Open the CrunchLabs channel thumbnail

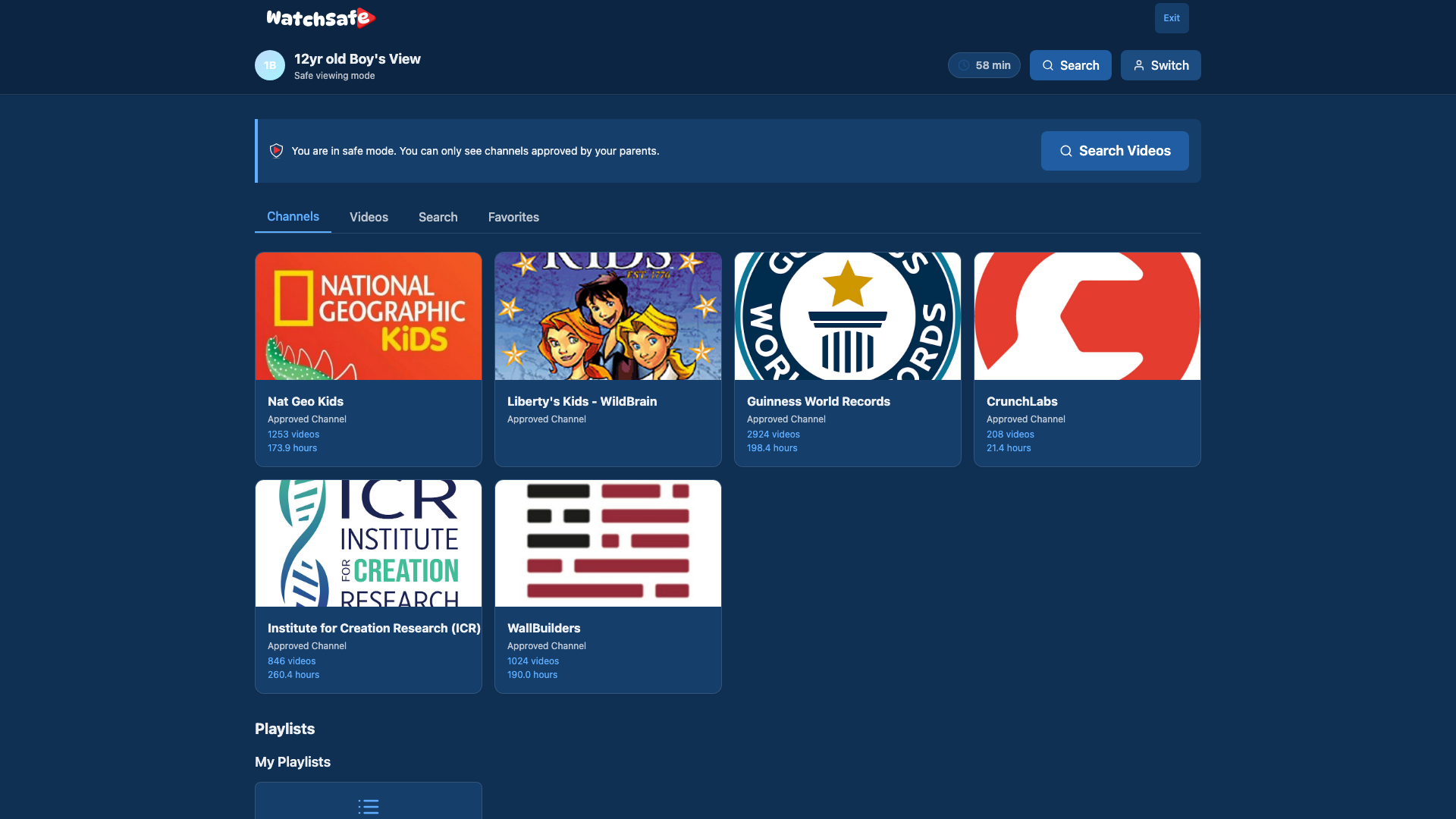pyautogui.click(x=1087, y=316)
